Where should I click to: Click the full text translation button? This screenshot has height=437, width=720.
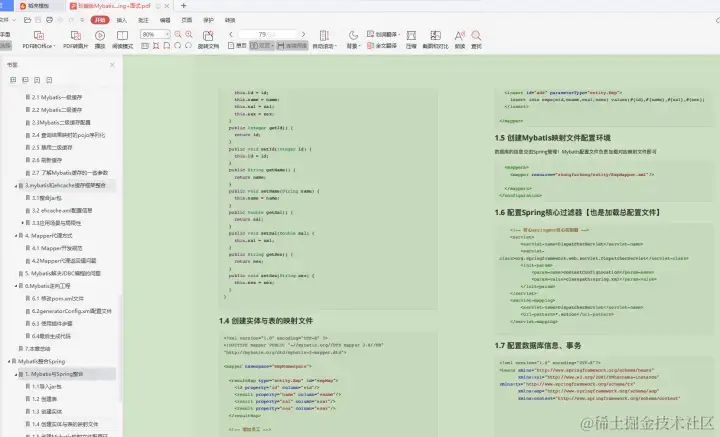(x=382, y=45)
